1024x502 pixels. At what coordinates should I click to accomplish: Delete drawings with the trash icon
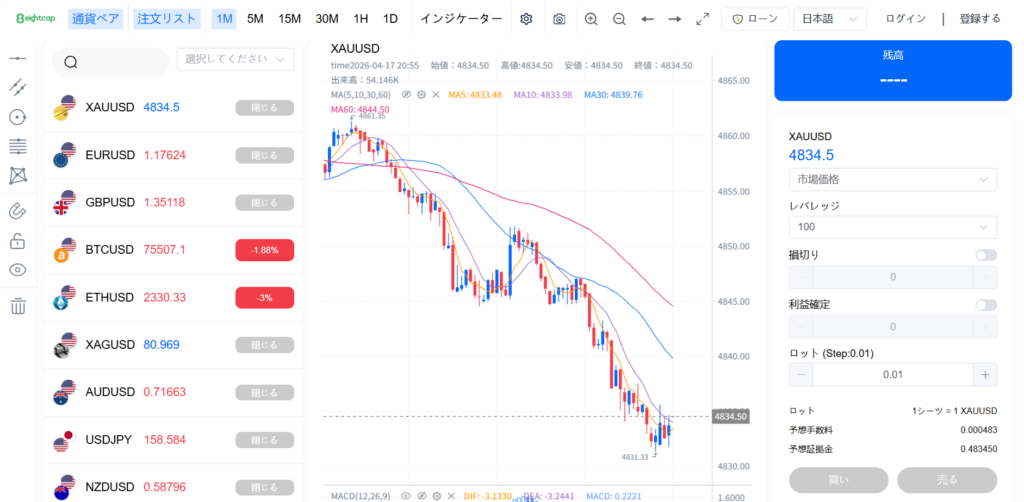click(x=17, y=306)
